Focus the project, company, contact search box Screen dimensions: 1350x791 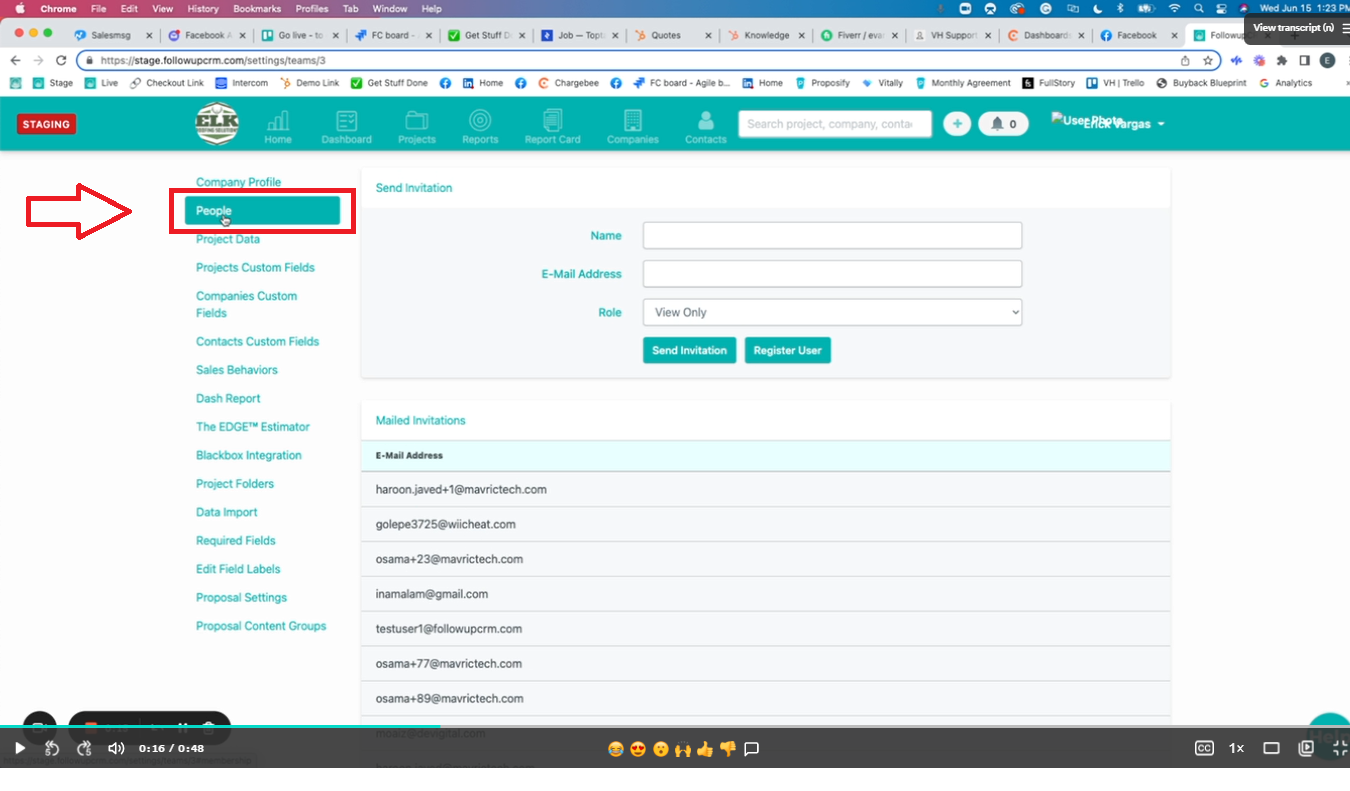coord(835,124)
